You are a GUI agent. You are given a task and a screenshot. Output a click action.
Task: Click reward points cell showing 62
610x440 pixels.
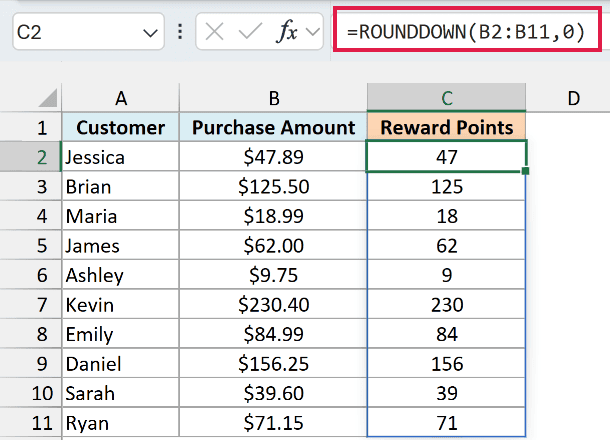coord(447,246)
